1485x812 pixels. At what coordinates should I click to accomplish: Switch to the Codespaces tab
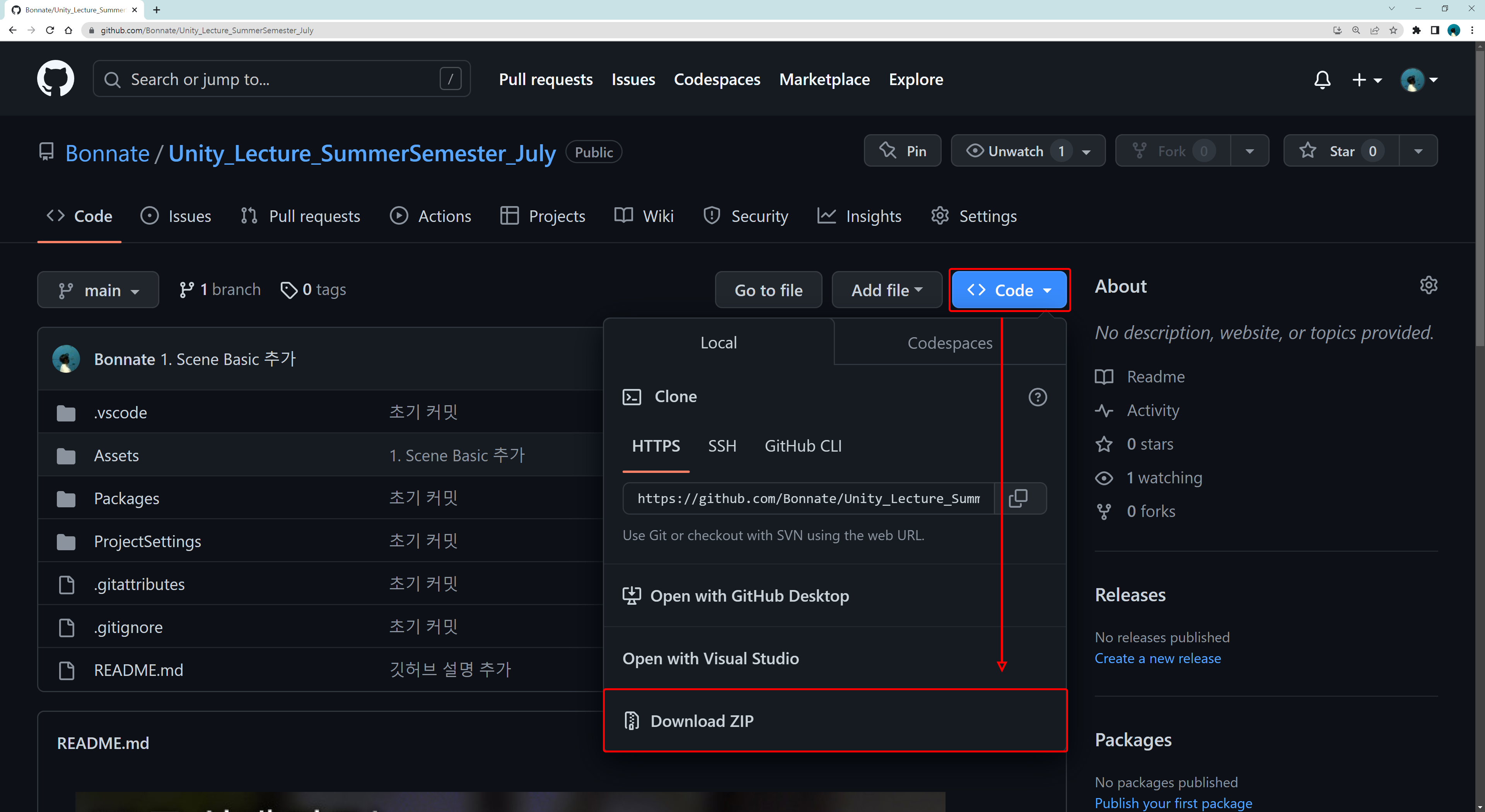[949, 343]
